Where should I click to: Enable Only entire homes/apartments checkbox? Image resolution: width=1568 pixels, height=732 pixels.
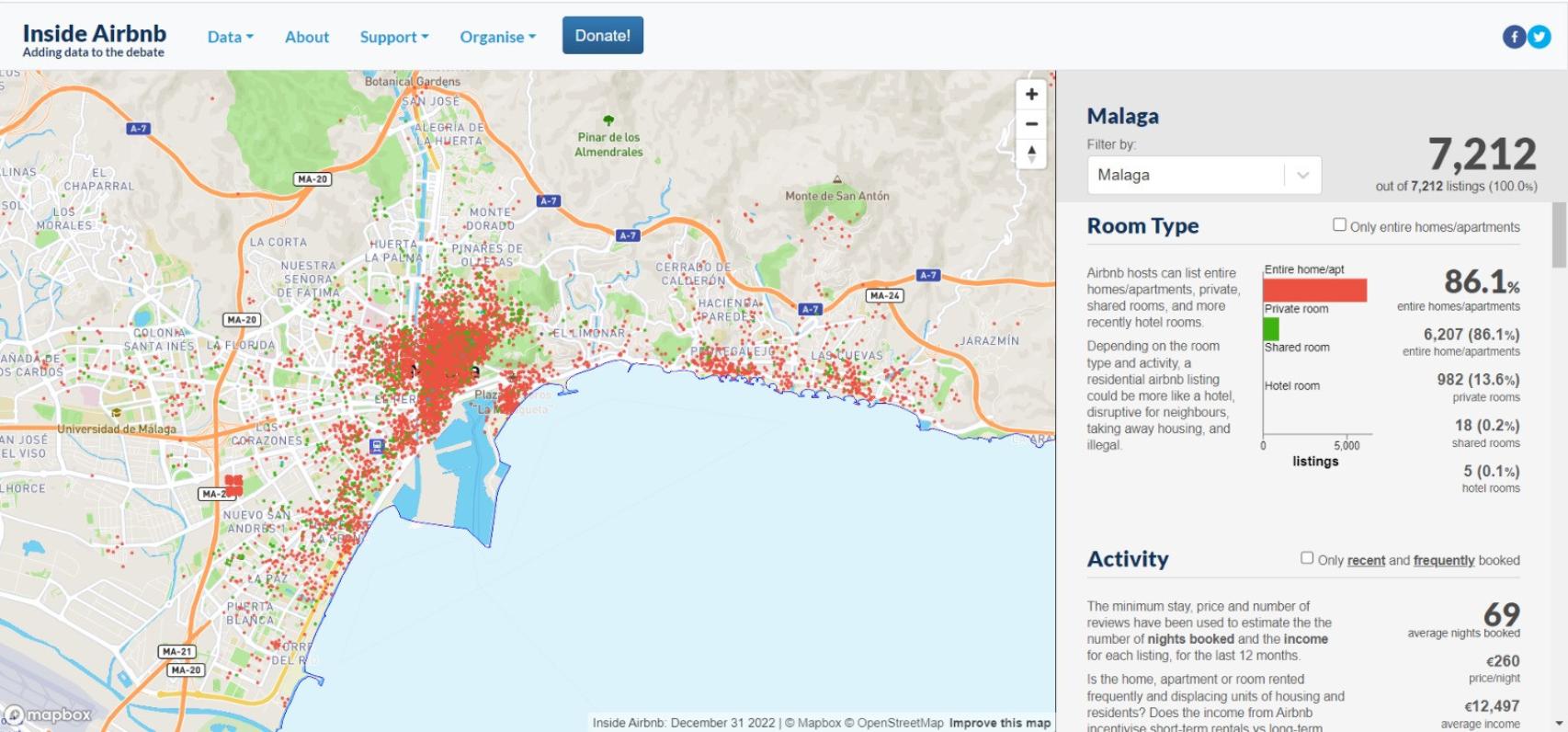pyautogui.click(x=1339, y=224)
